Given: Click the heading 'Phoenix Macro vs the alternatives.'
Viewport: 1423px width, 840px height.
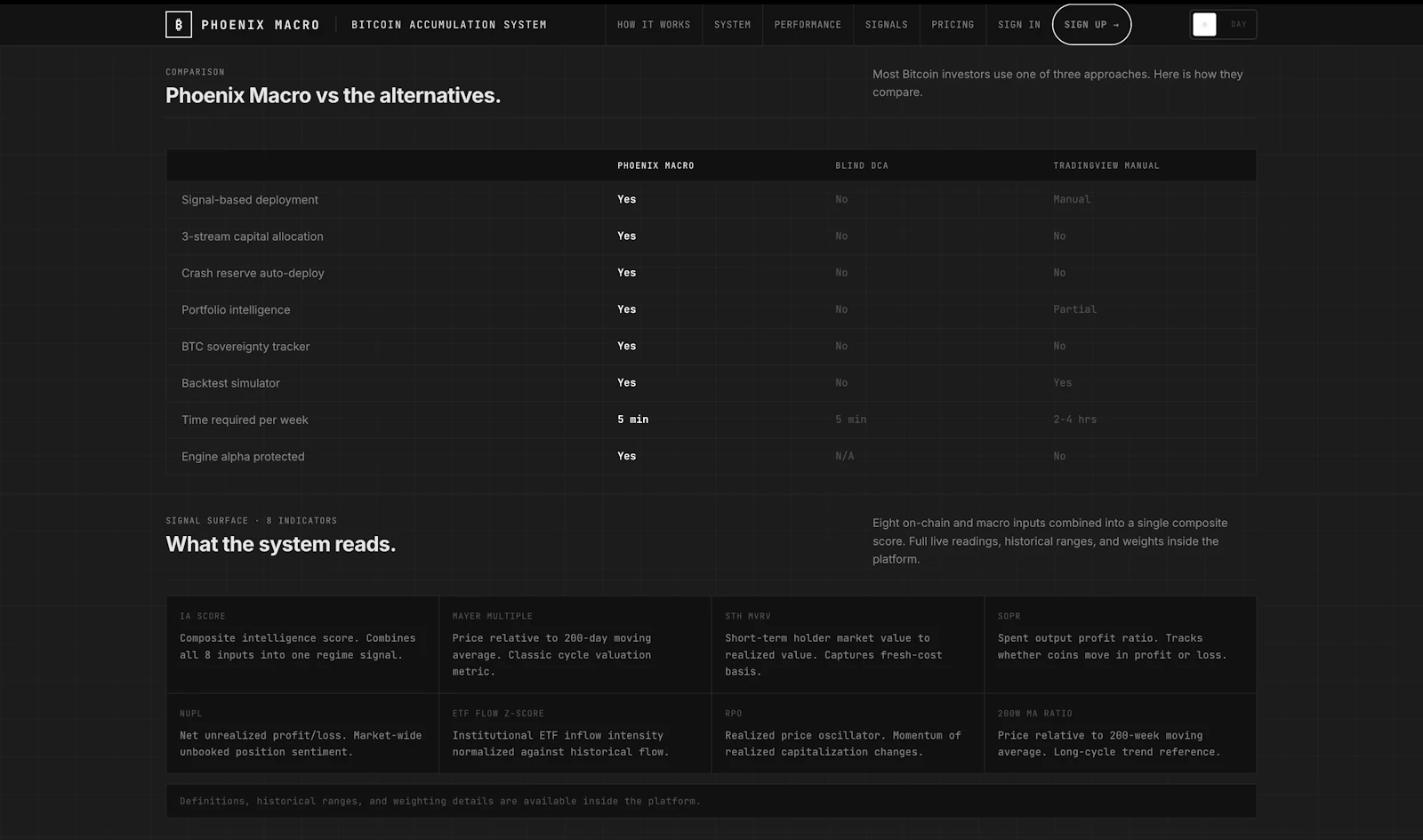Looking at the screenshot, I should point(333,95).
